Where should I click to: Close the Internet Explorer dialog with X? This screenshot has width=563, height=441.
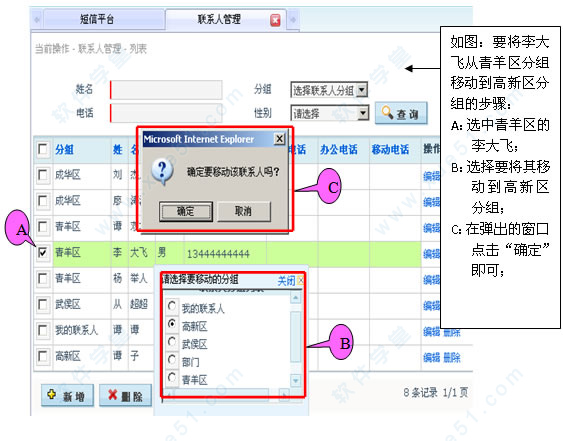279,139
